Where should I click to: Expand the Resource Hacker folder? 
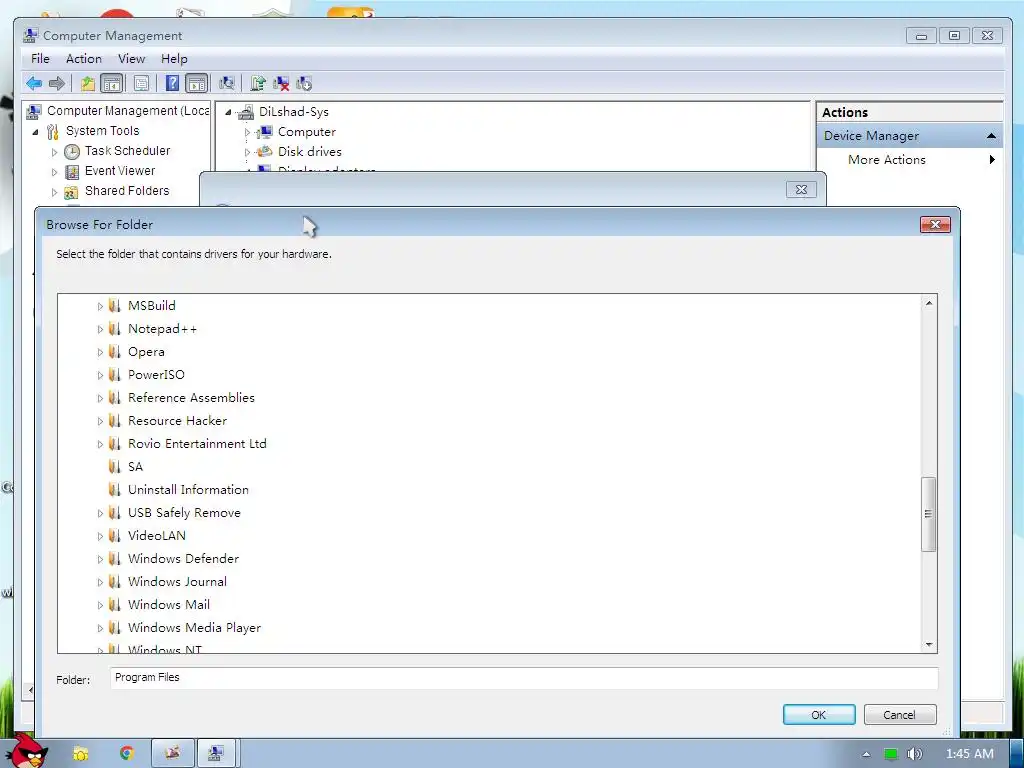point(100,421)
